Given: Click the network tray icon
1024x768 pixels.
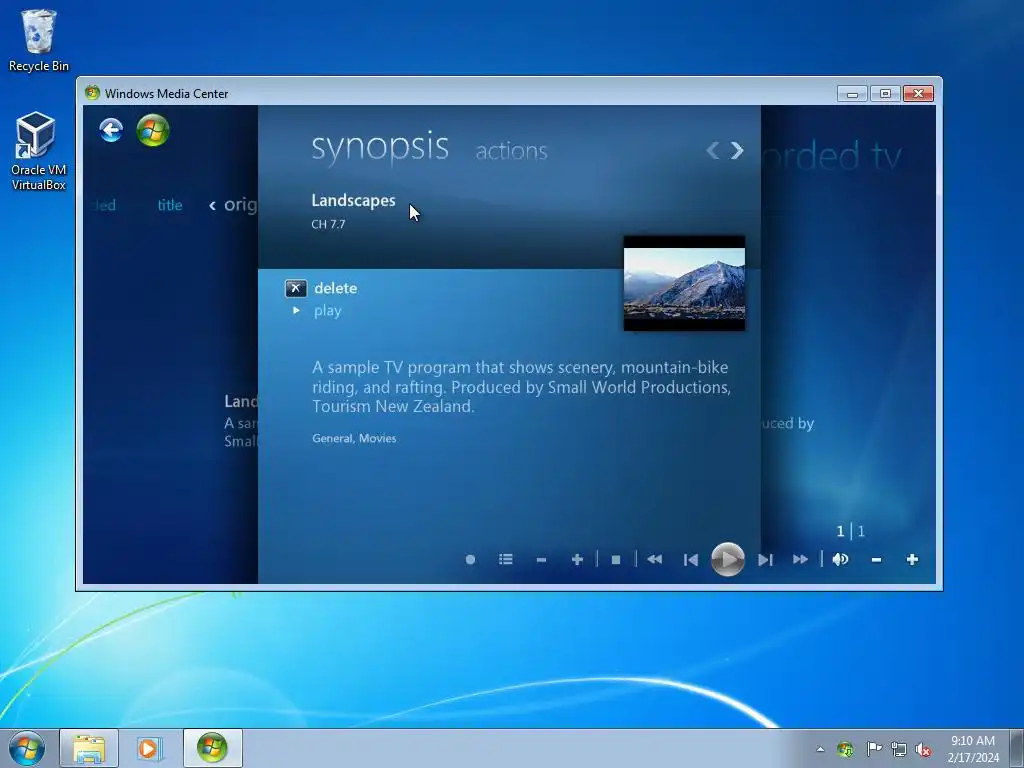Looking at the screenshot, I should [x=899, y=749].
